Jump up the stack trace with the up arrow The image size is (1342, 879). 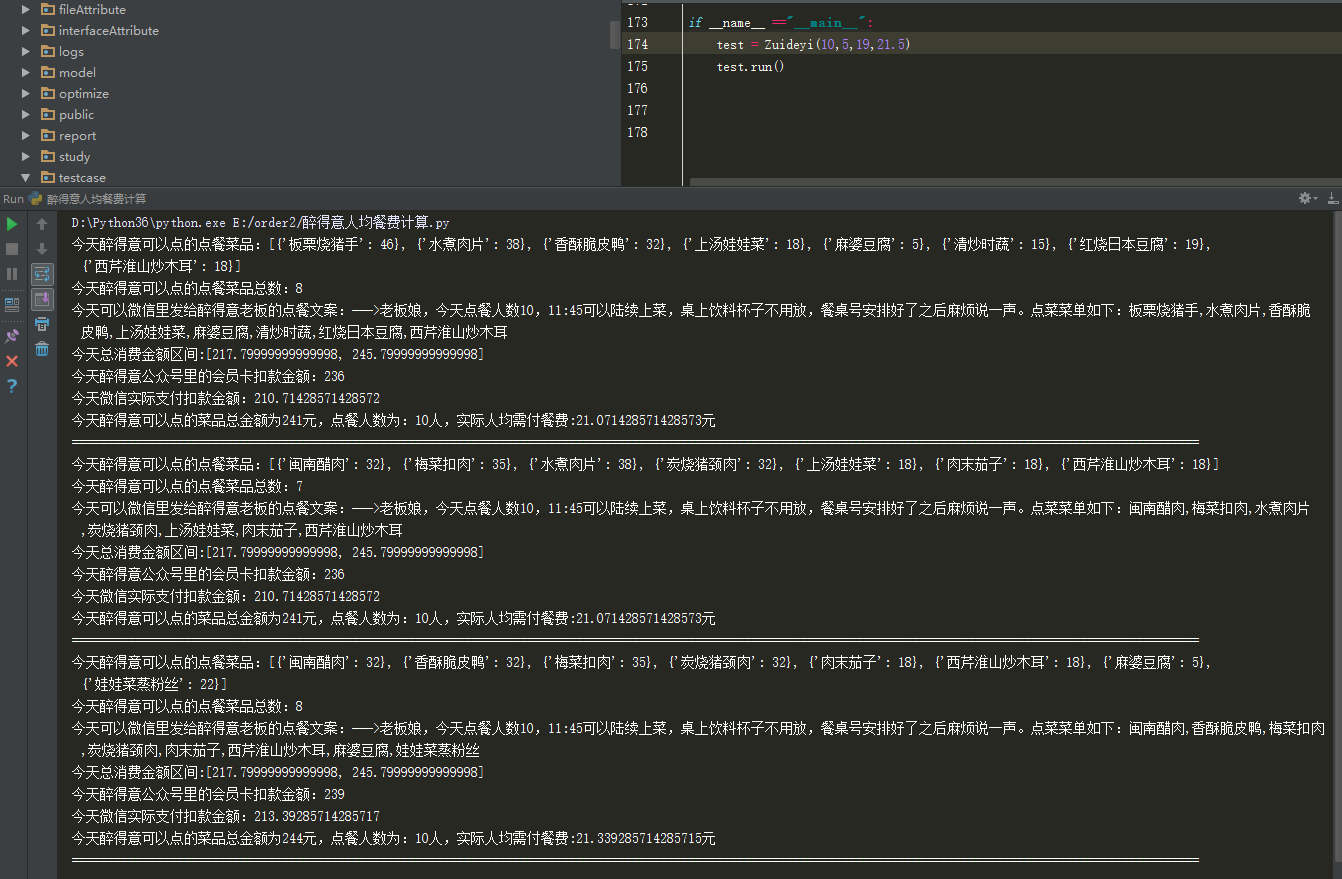42,224
